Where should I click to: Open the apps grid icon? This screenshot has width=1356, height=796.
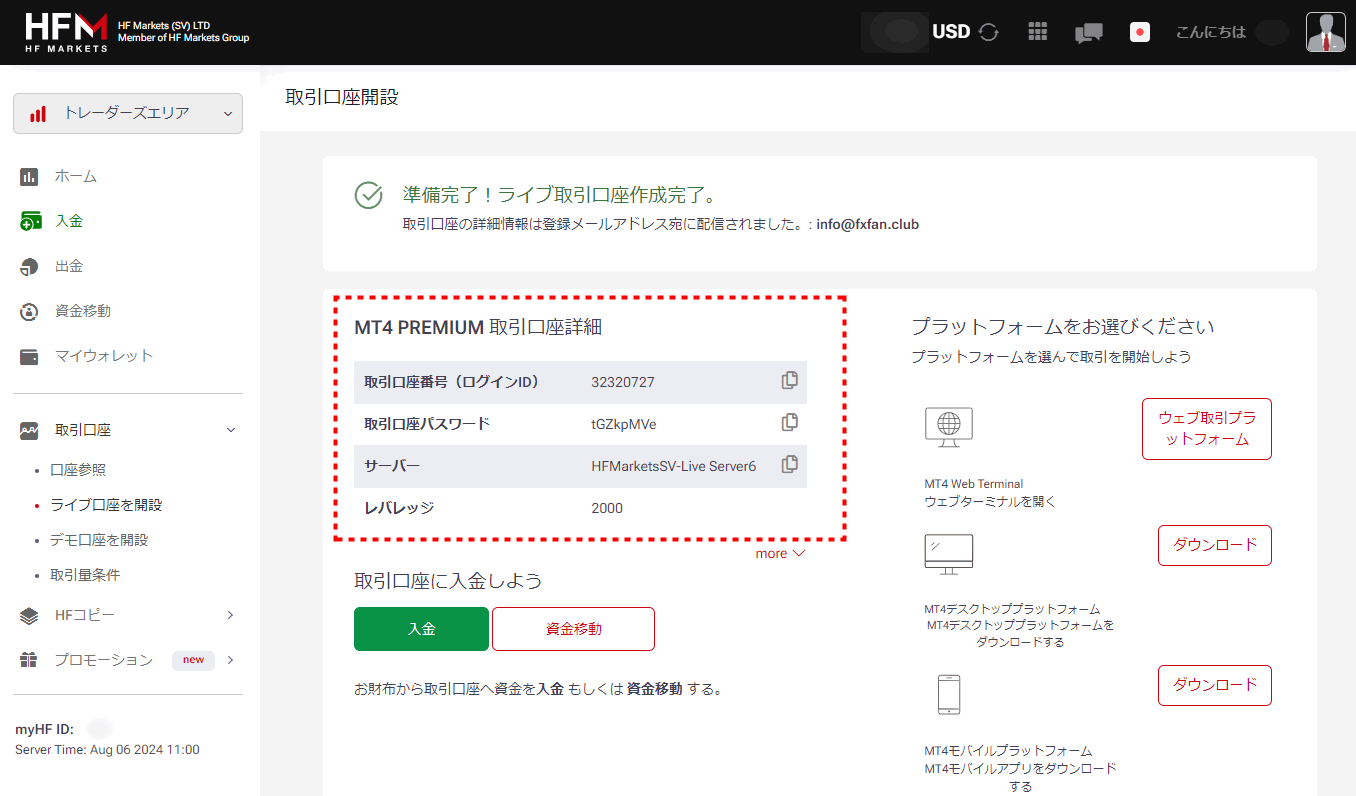click(1038, 32)
